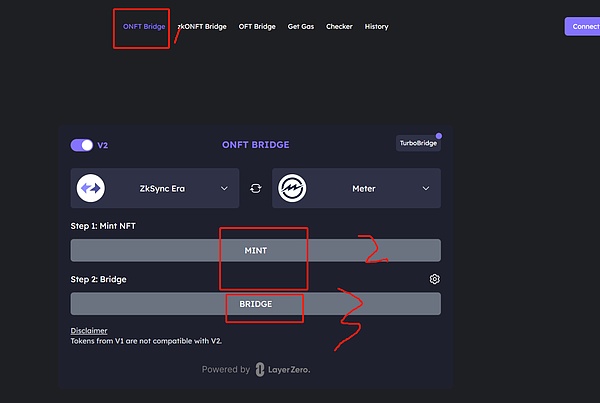Screen dimensions: 600x403
Task: Click the Connect wallet button
Action: click(x=584, y=26)
